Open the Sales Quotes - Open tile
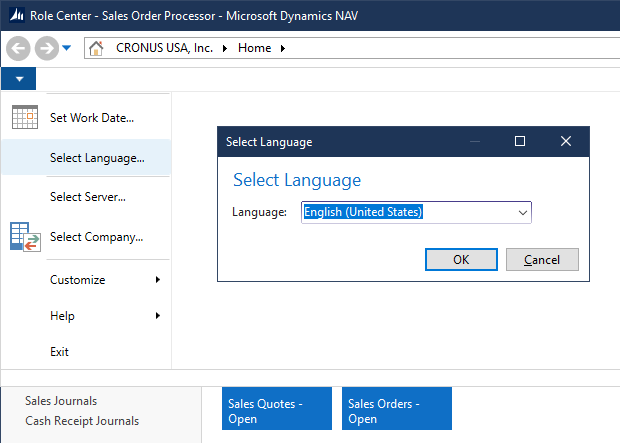The height and width of the screenshot is (443, 620). [277, 409]
